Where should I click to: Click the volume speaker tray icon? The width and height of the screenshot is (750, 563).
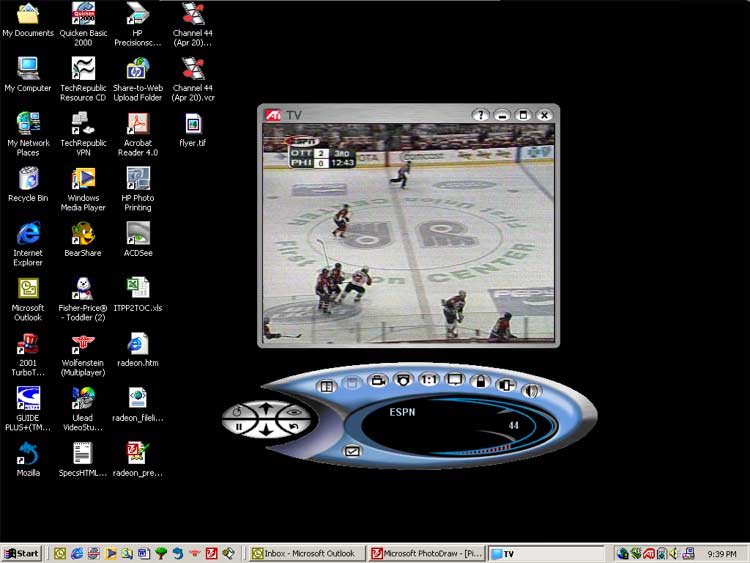[674, 553]
